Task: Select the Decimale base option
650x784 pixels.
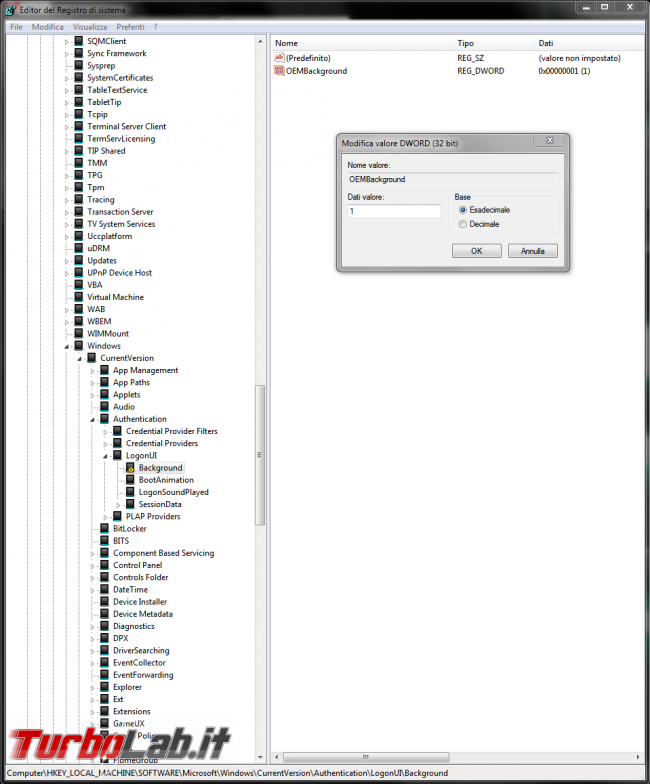Action: [463, 224]
